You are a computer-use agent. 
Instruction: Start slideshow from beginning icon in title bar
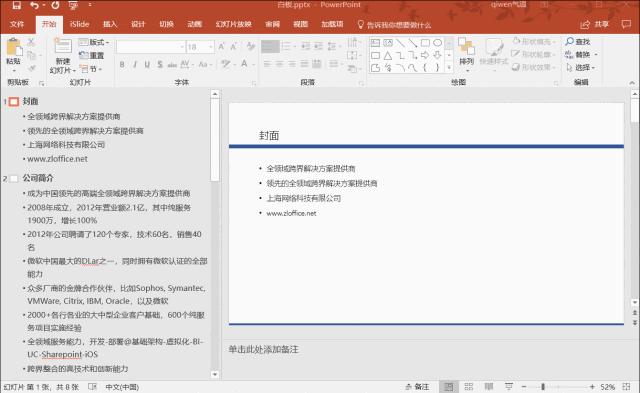[x=73, y=5]
